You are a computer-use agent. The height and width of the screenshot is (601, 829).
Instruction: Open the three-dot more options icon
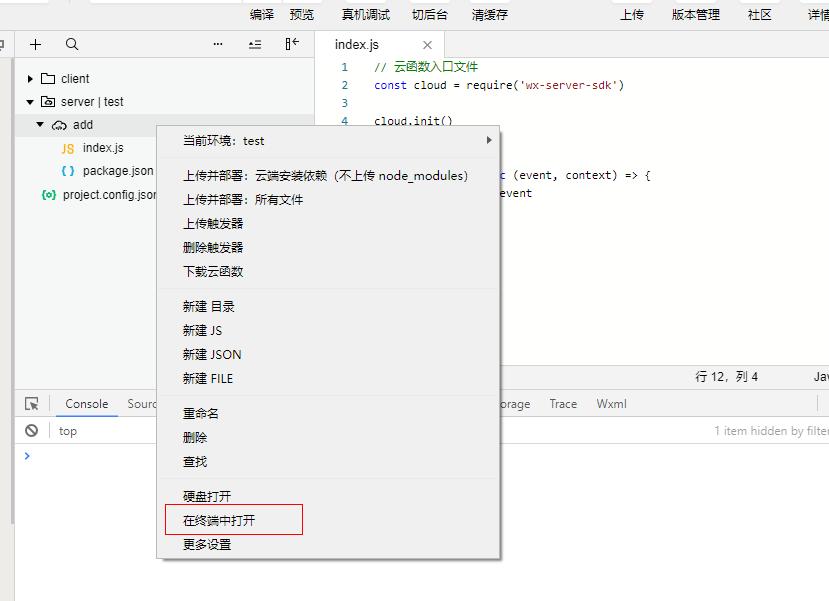point(218,44)
